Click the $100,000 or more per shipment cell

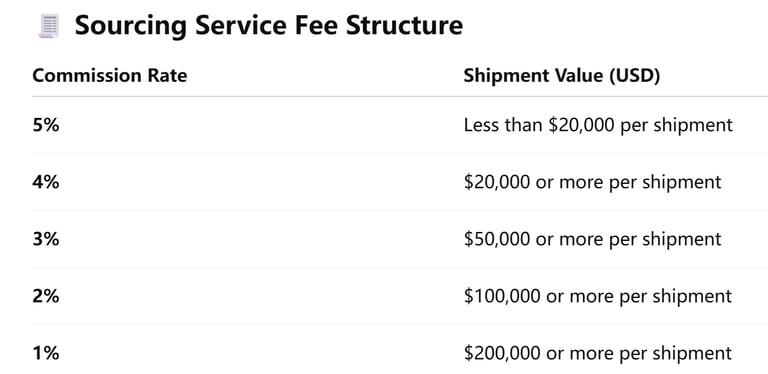point(598,297)
